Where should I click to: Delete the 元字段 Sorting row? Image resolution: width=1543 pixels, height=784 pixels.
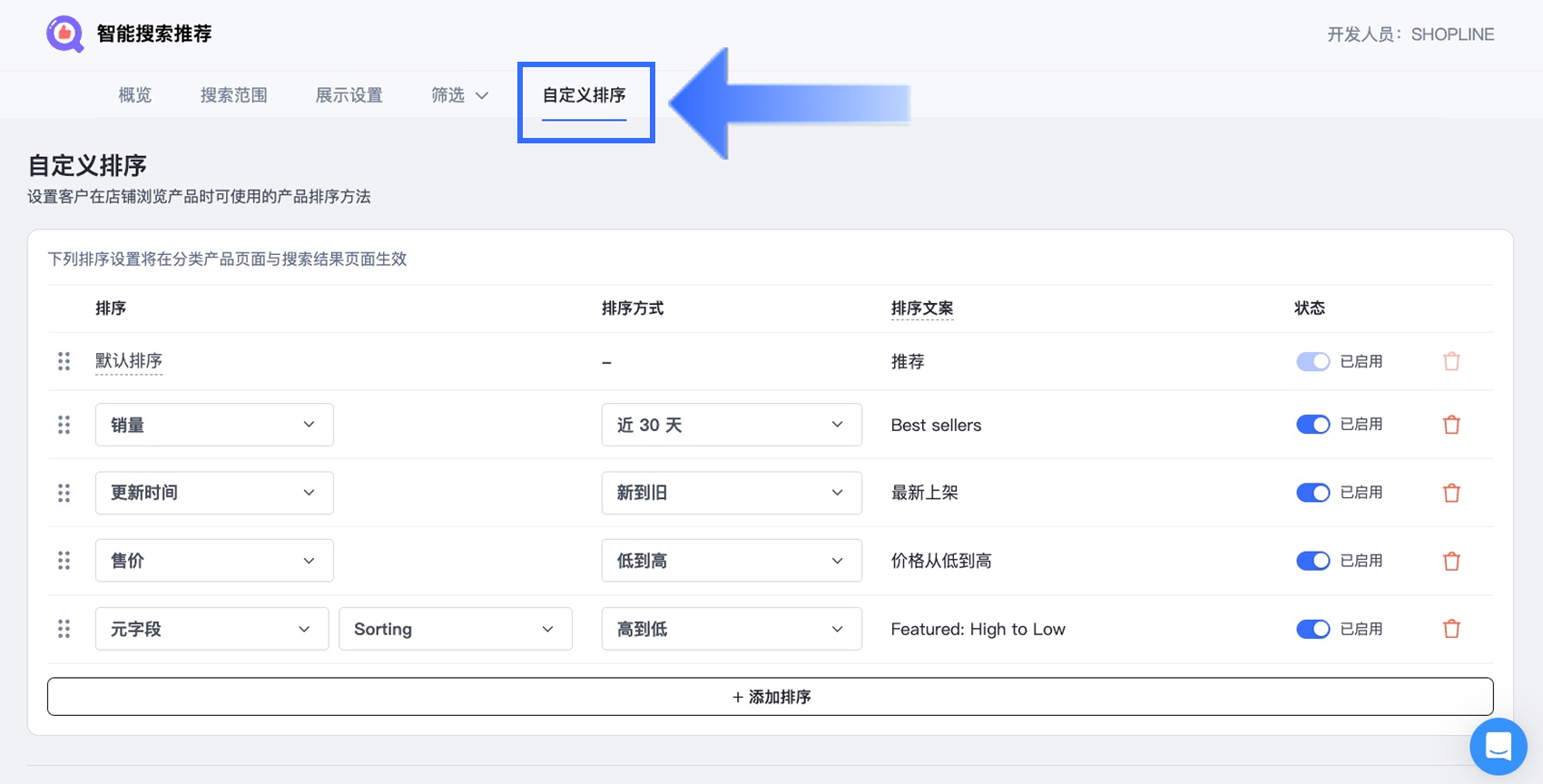coord(1451,629)
